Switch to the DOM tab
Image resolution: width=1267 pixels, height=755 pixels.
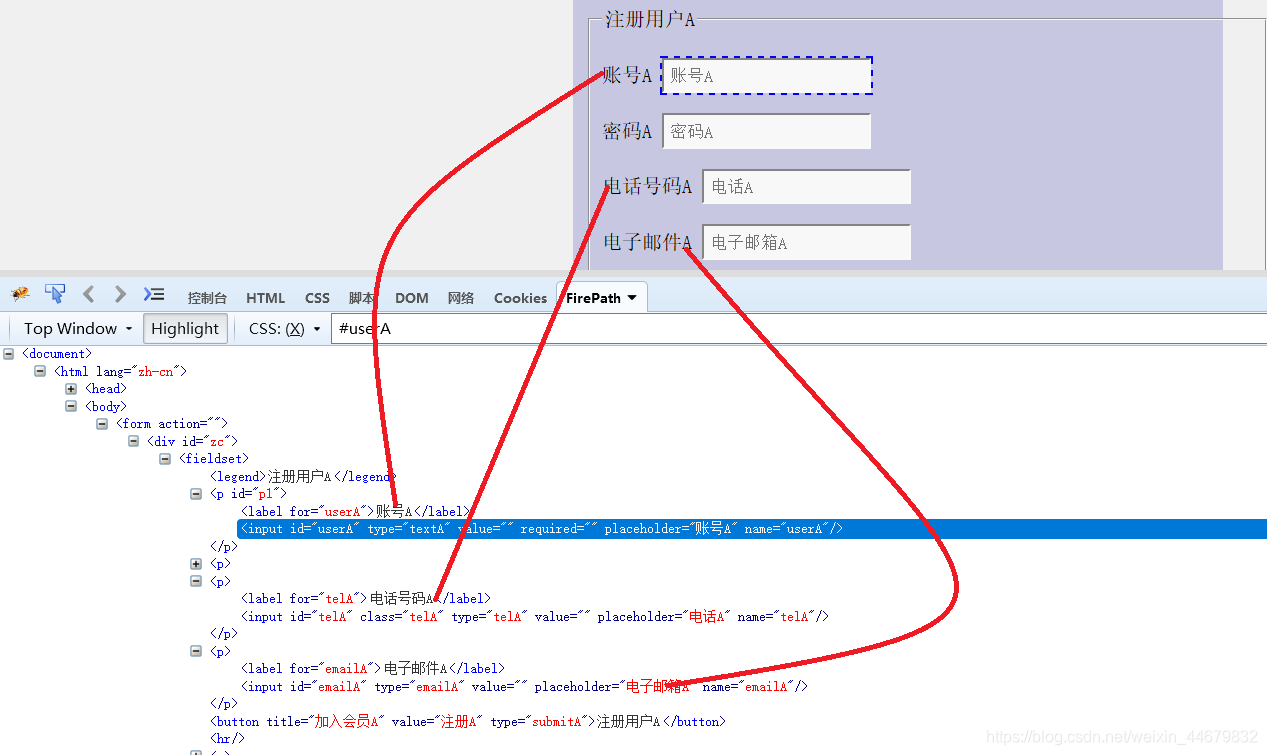click(x=412, y=298)
